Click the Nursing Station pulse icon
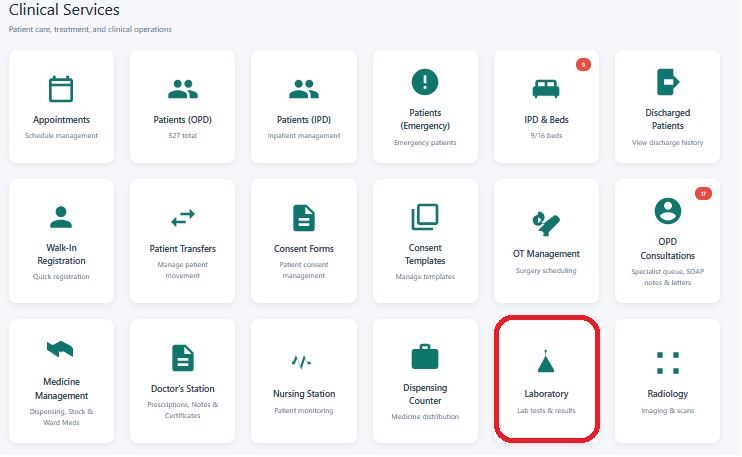 [301, 362]
